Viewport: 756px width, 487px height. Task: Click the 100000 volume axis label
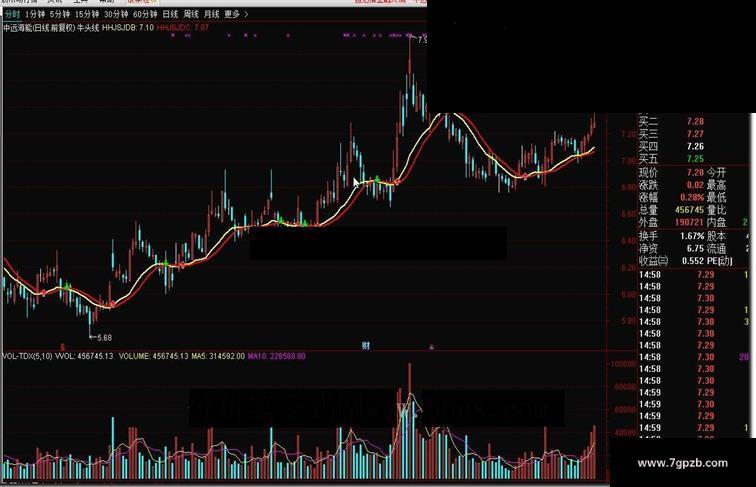coord(623,364)
